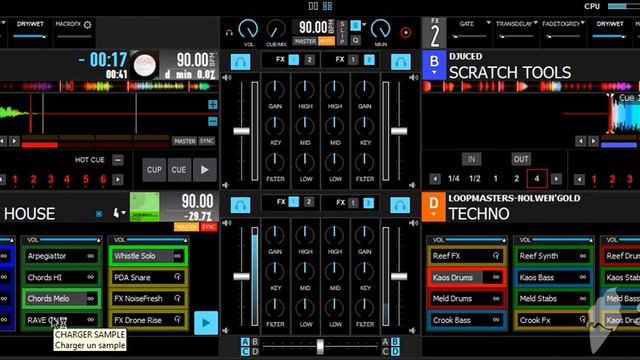This screenshot has height=360, width=640.
Task: Click loop icon on Kaos Bass pad
Action: click(x=582, y=277)
